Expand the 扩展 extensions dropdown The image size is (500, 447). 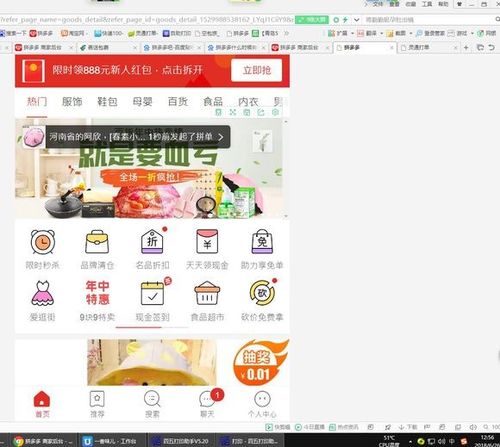coord(352,33)
